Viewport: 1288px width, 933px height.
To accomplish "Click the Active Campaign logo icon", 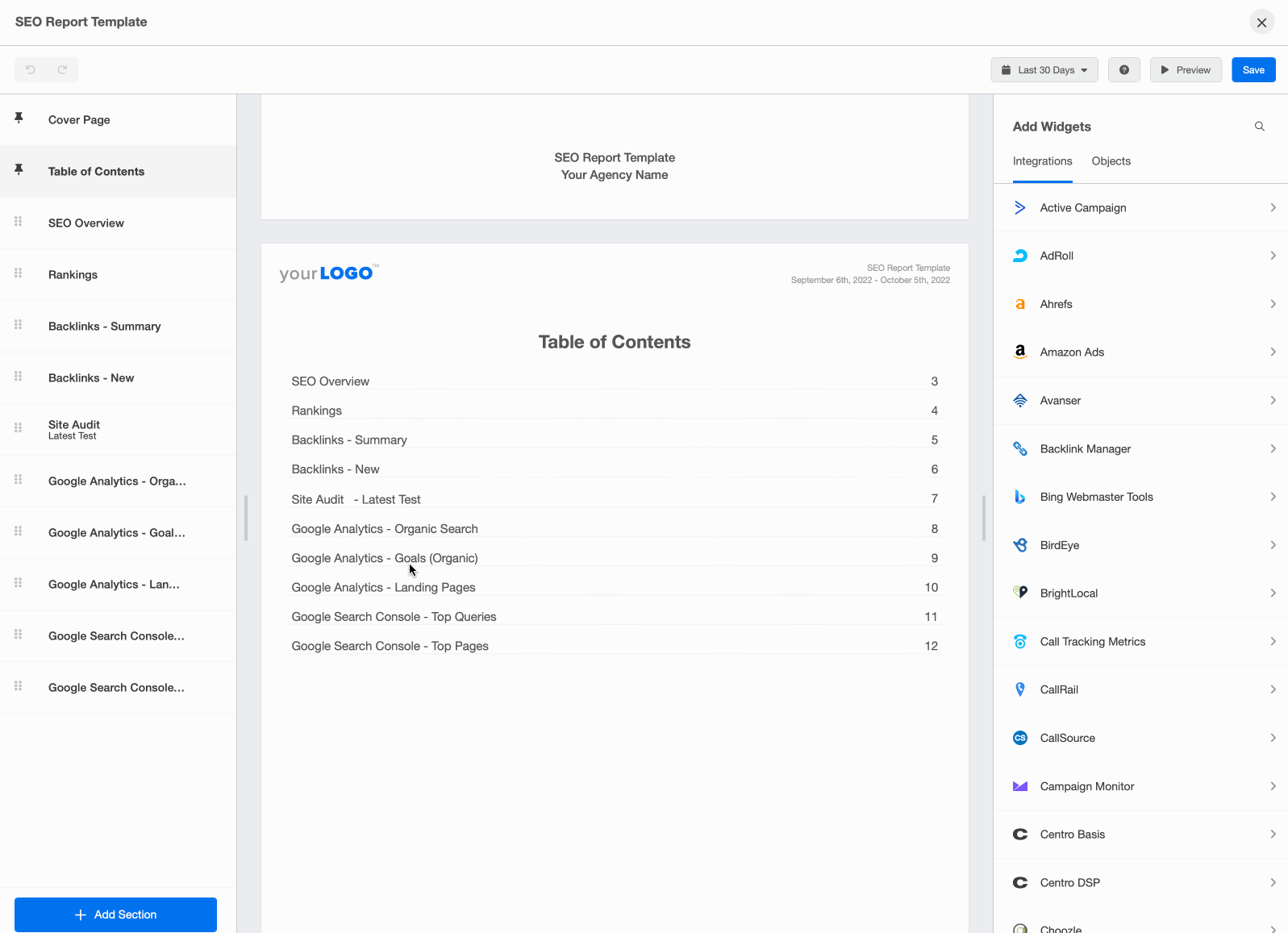I will (1020, 208).
